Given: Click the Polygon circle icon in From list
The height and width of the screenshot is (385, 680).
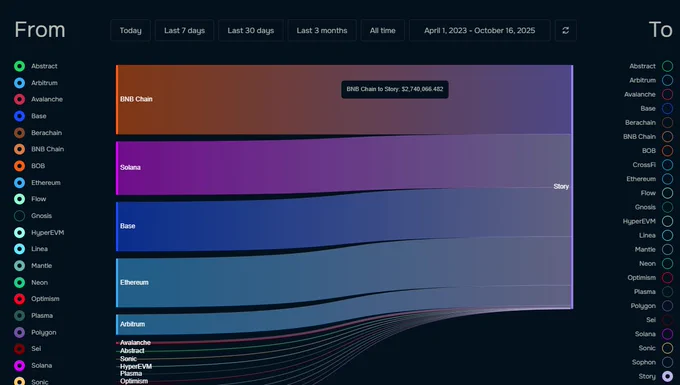Looking at the screenshot, I should point(20,332).
